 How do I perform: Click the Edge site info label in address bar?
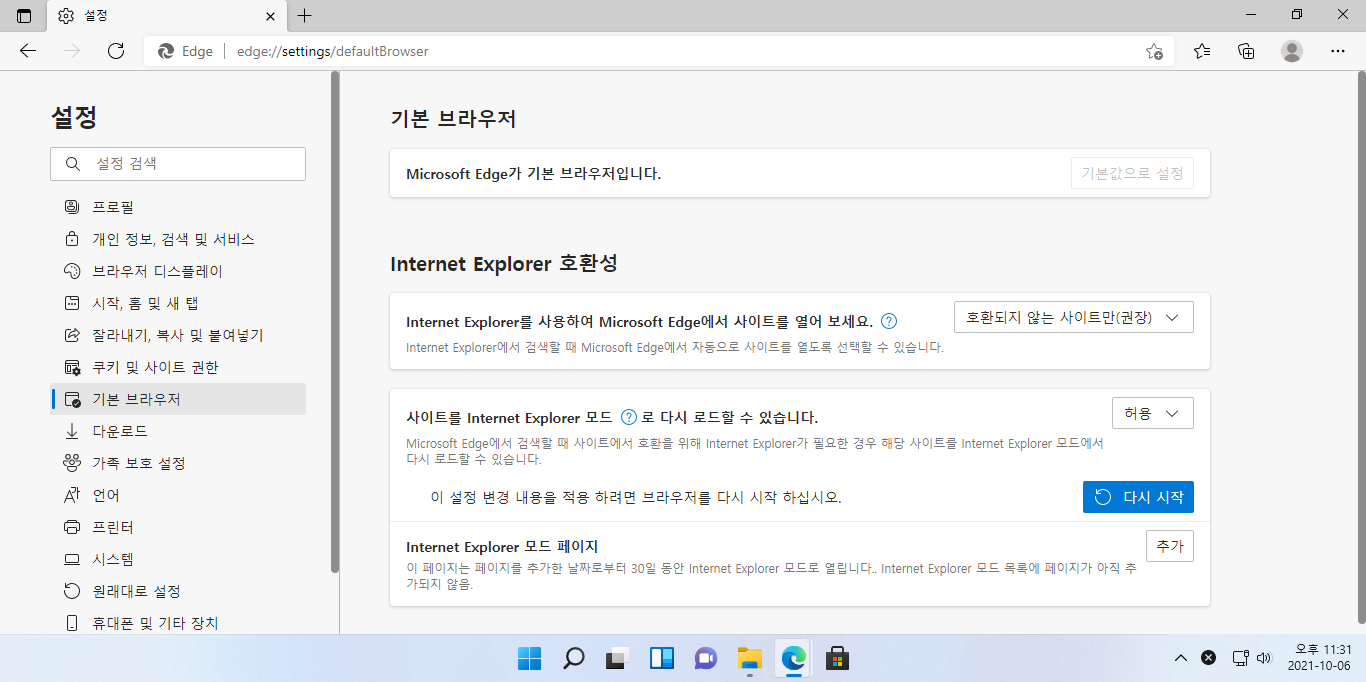click(186, 51)
